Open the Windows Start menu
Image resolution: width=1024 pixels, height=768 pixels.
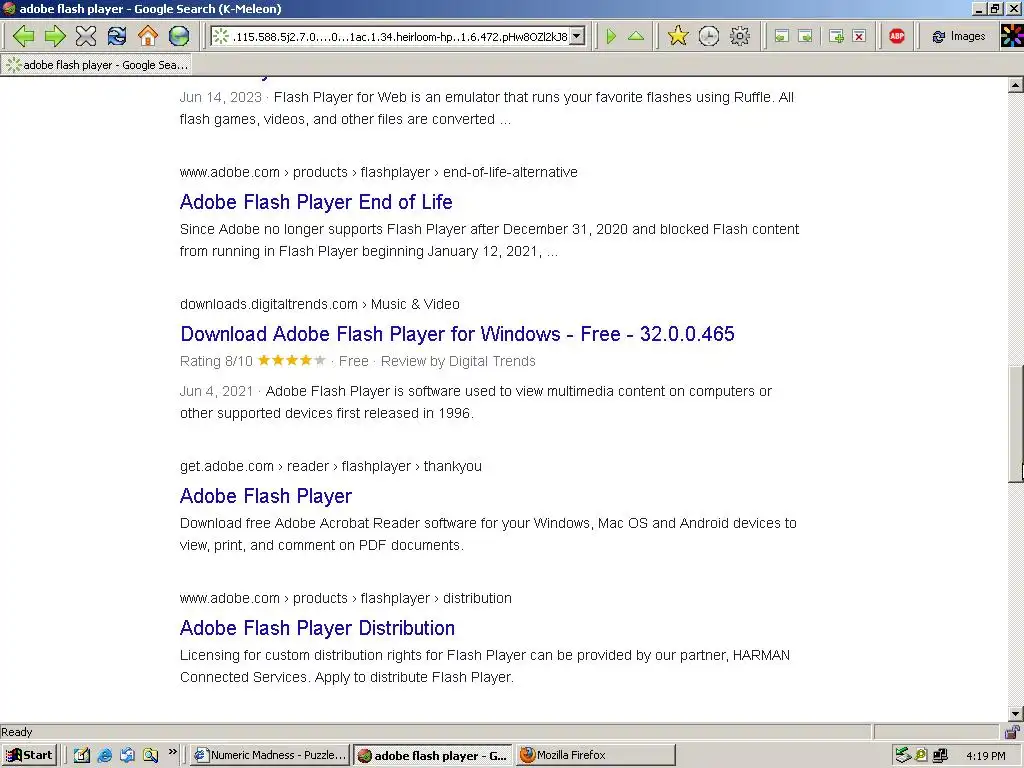coord(29,756)
